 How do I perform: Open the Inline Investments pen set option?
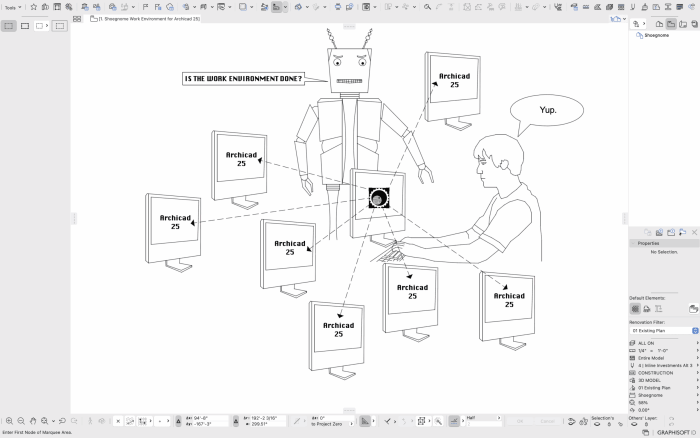pos(664,365)
